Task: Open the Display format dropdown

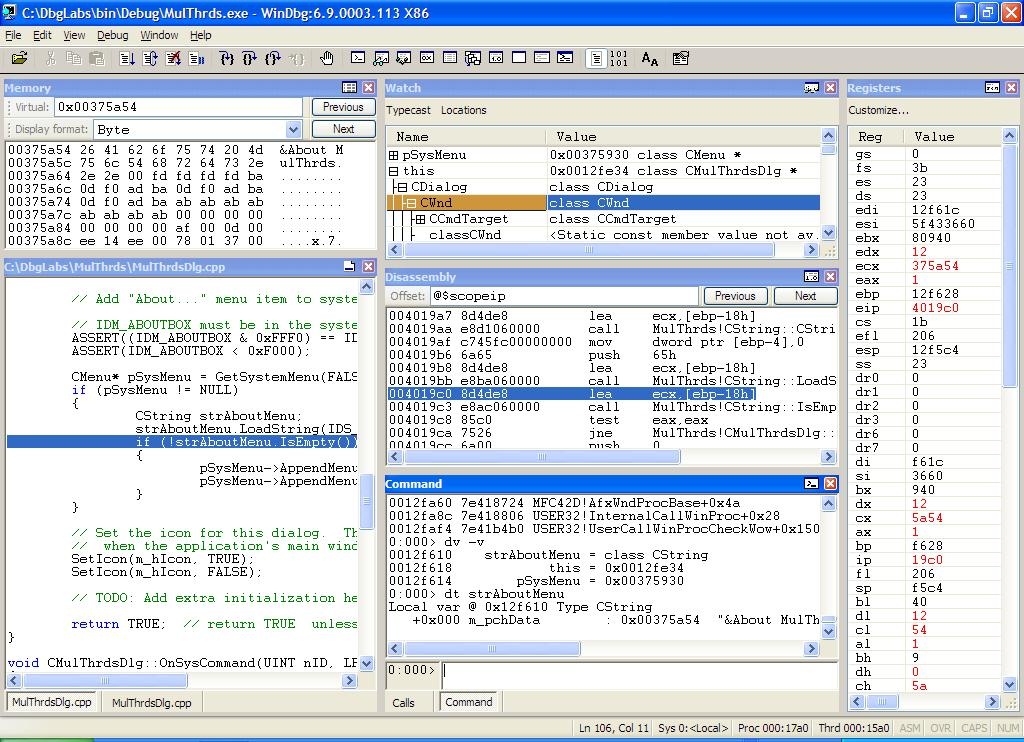Action: point(293,129)
